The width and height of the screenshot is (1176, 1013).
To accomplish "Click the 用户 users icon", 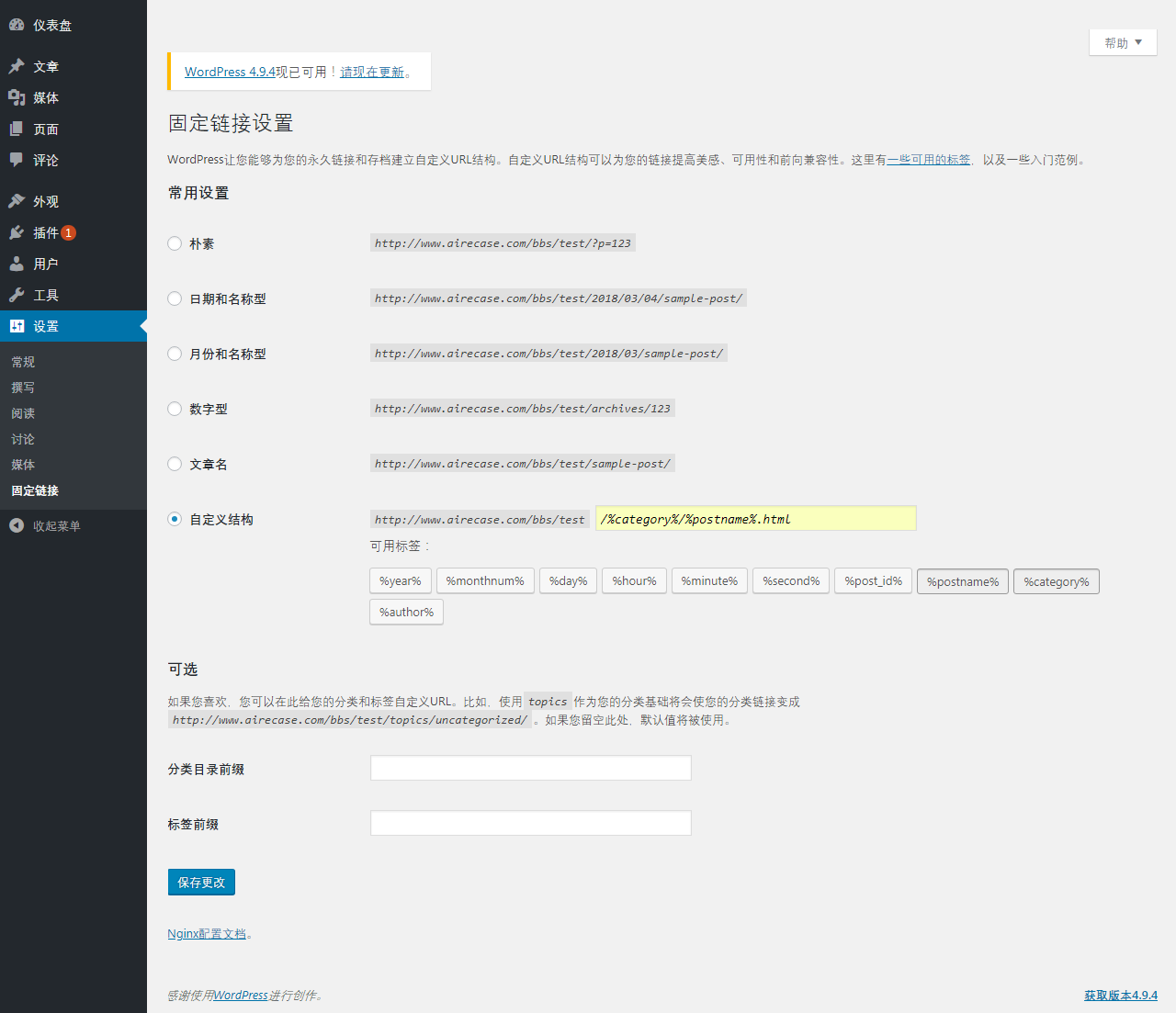I will pyautogui.click(x=17, y=264).
